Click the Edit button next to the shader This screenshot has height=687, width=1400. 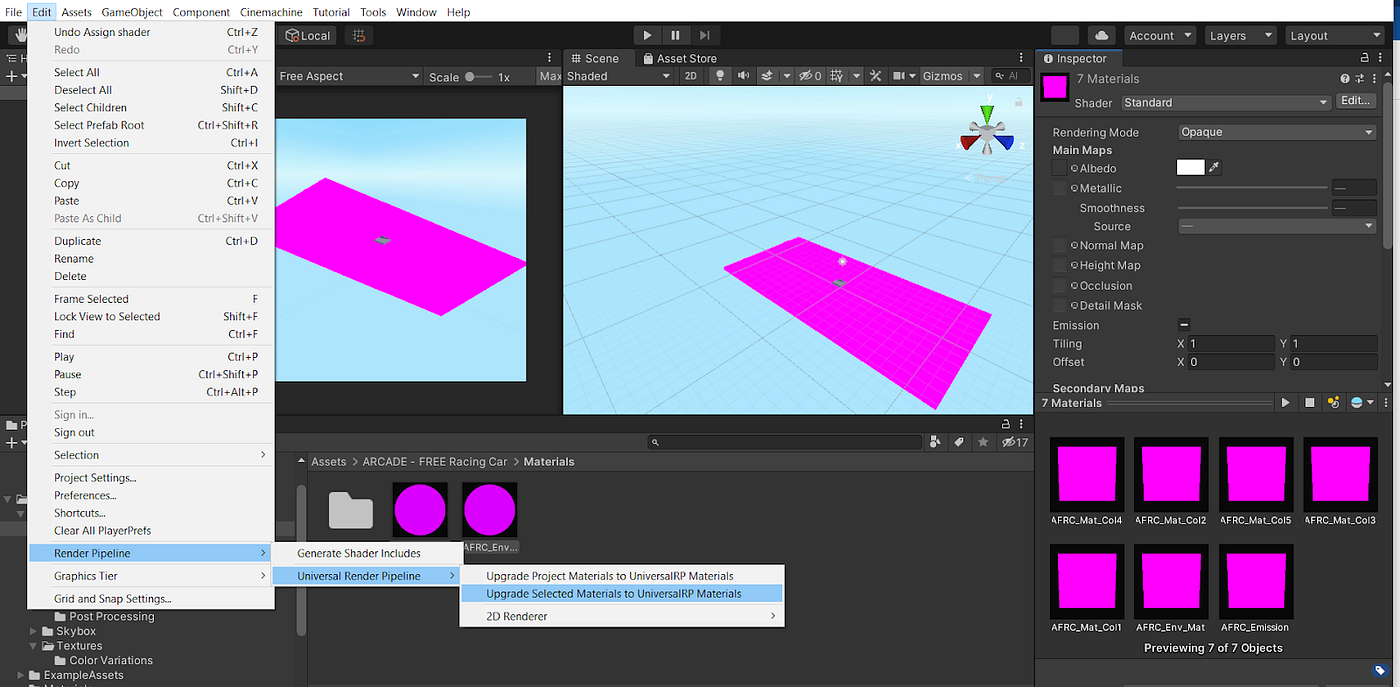tap(1356, 100)
